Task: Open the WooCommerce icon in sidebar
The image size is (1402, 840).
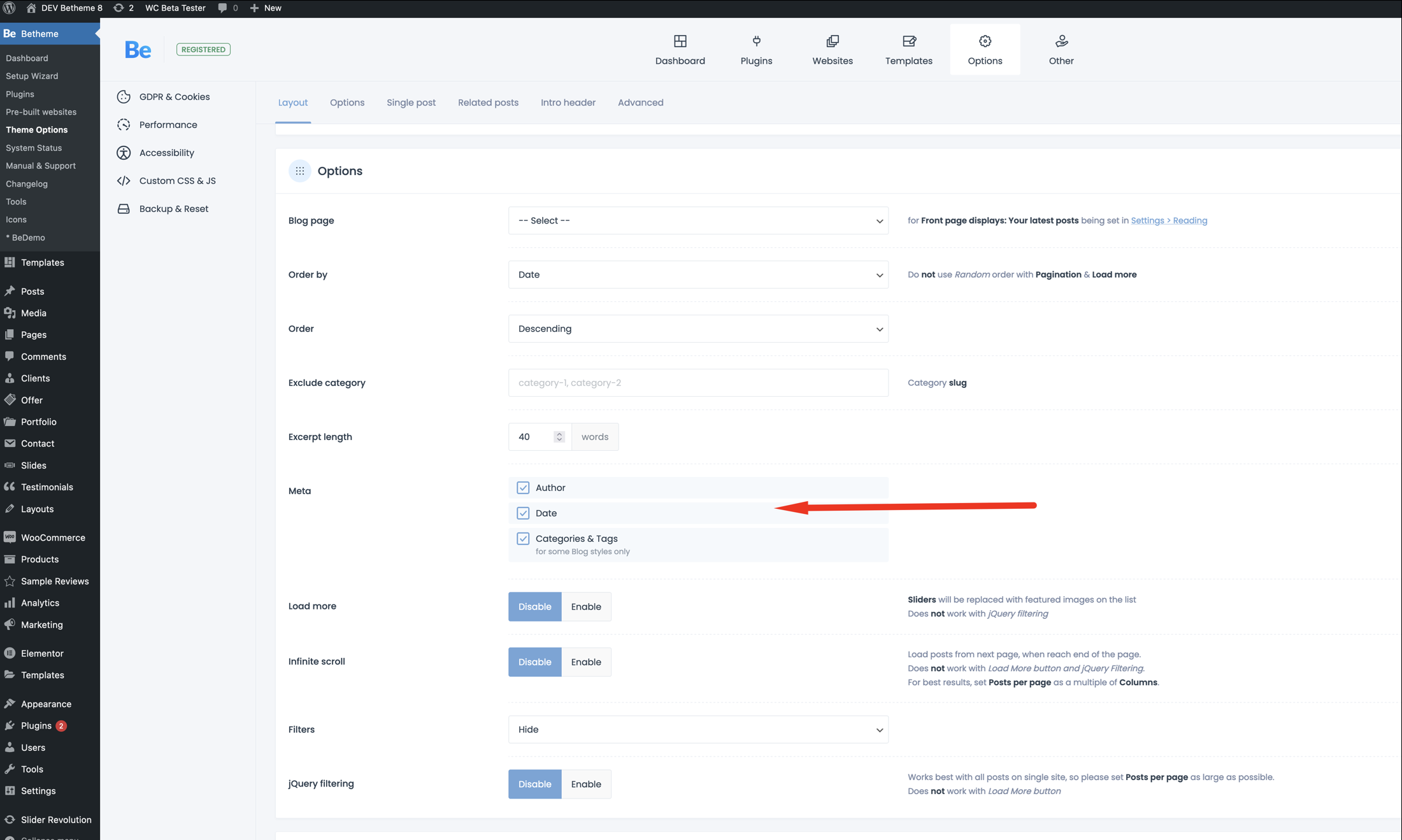Action: tap(10, 537)
